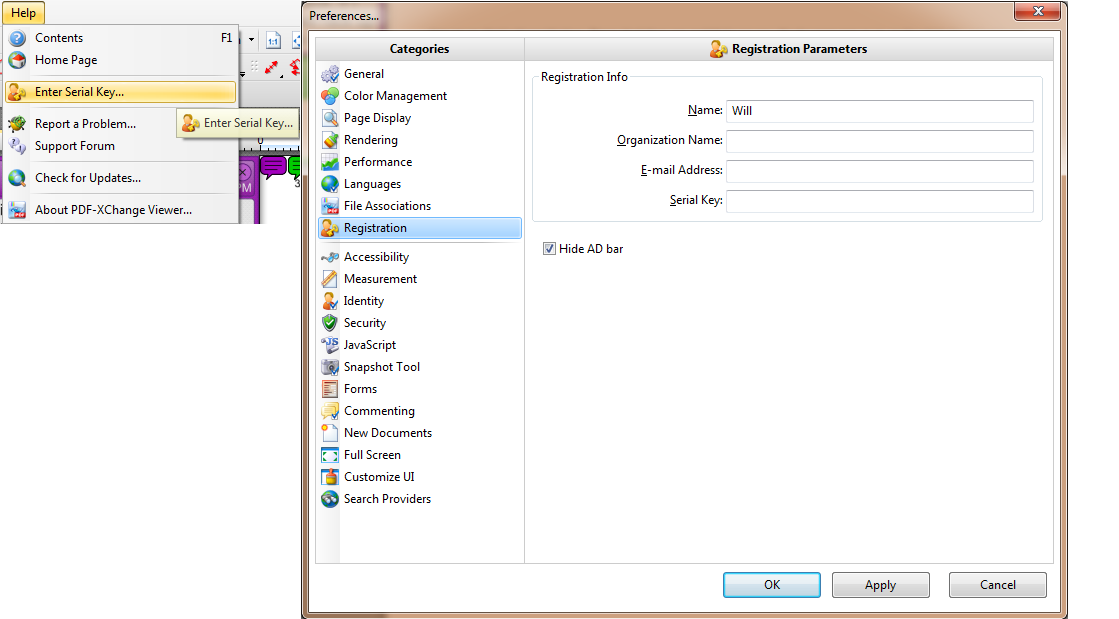Choose Commenting in Categories list

click(379, 411)
